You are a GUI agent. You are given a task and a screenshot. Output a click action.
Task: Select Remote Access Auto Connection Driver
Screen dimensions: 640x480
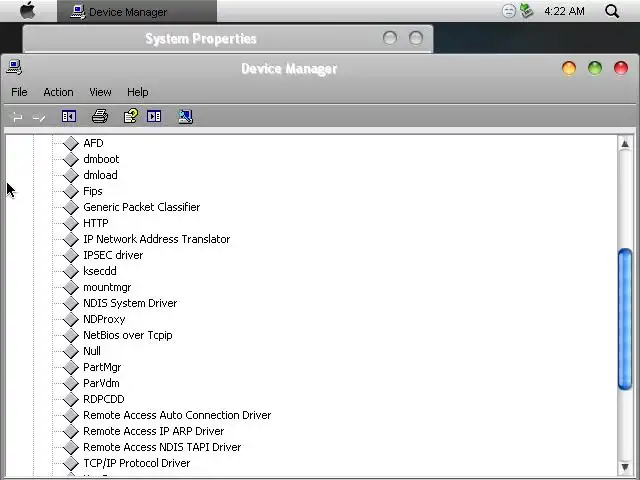point(177,415)
